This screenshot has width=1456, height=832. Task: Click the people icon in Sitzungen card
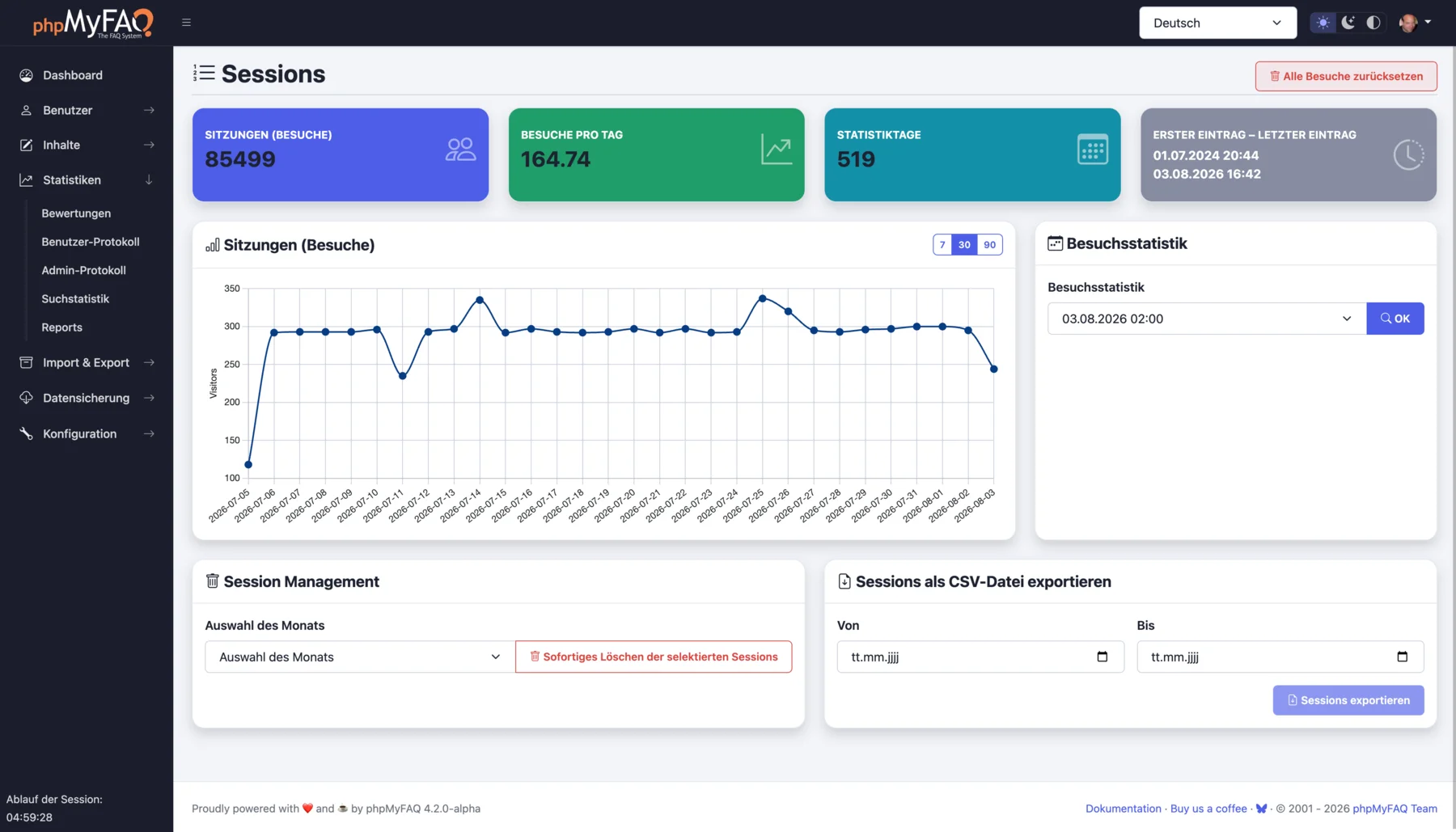[460, 150]
